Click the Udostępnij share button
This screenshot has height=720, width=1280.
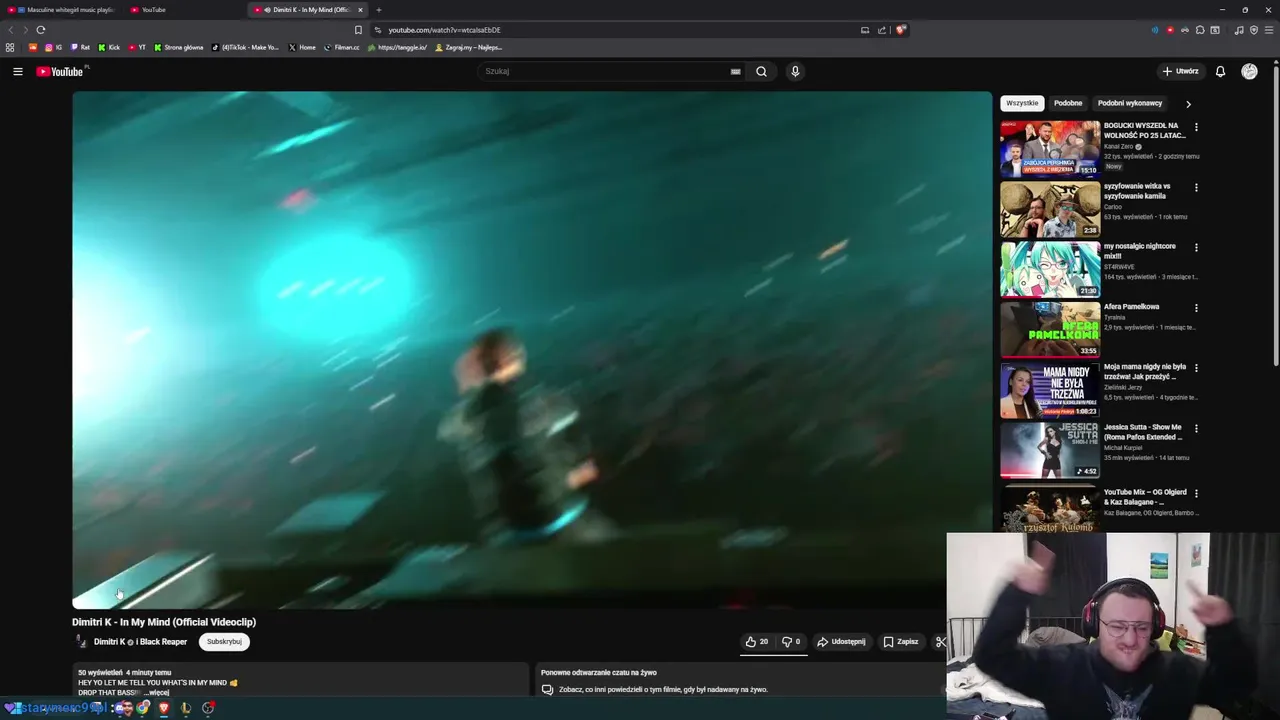[841, 642]
